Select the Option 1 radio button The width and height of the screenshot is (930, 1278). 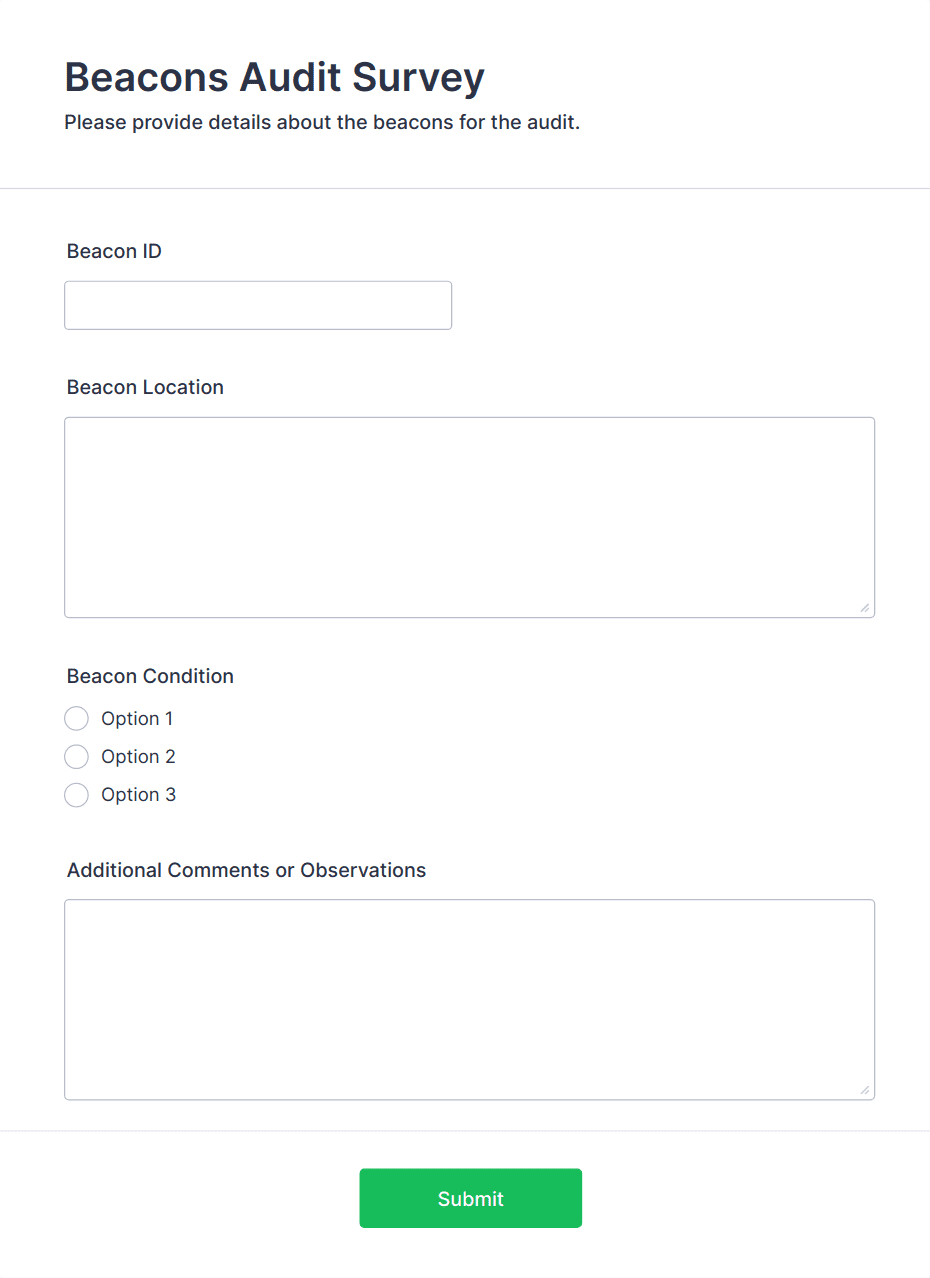tap(77, 719)
